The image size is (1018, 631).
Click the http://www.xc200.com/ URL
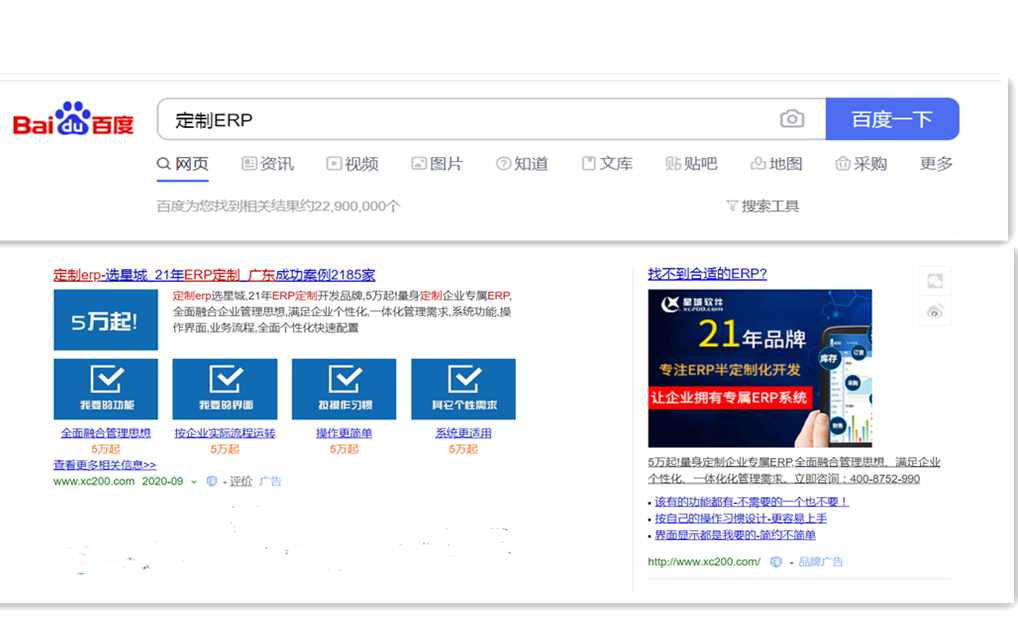click(x=704, y=562)
